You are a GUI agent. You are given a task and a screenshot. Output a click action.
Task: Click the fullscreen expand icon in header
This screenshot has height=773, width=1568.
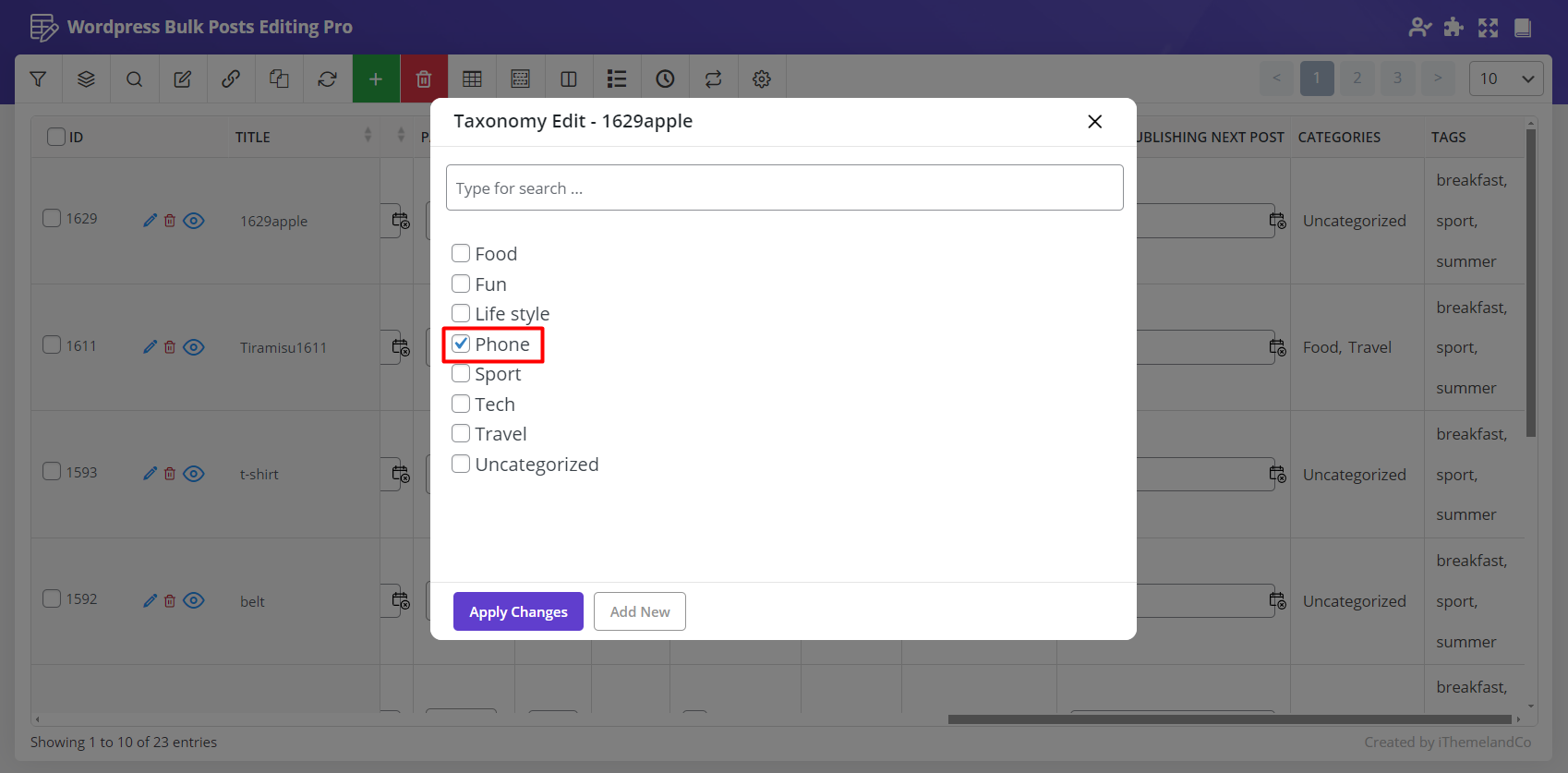[x=1488, y=28]
